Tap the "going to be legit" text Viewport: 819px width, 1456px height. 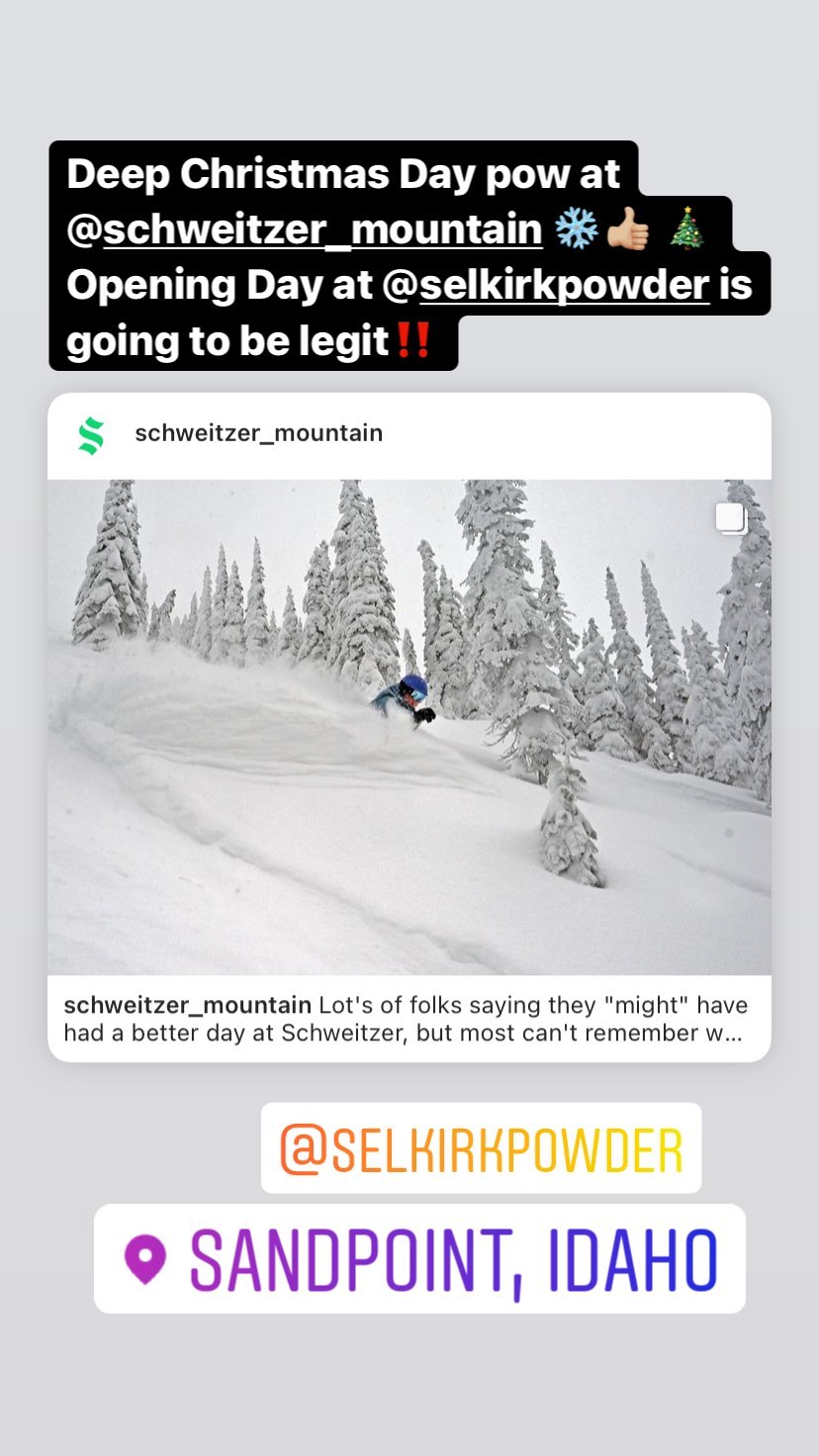click(x=227, y=342)
